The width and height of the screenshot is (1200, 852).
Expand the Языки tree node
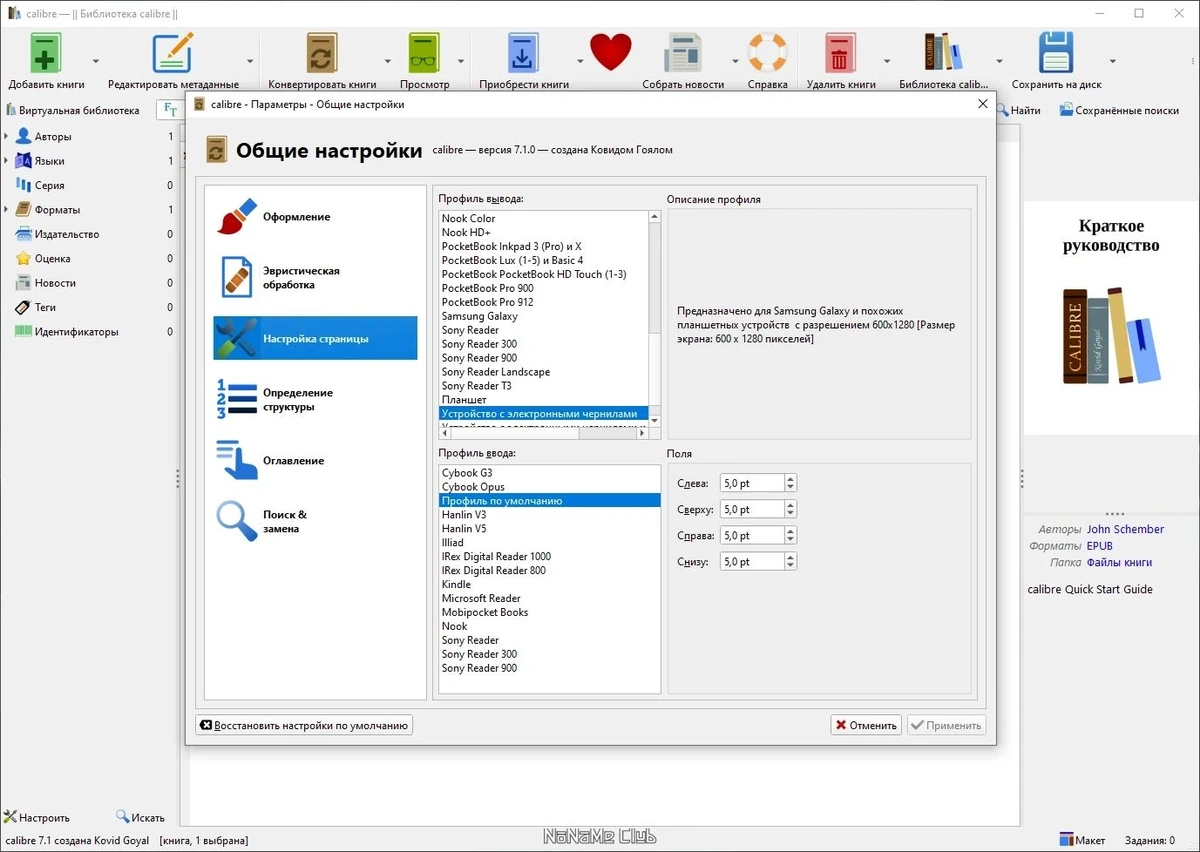pos(6,160)
